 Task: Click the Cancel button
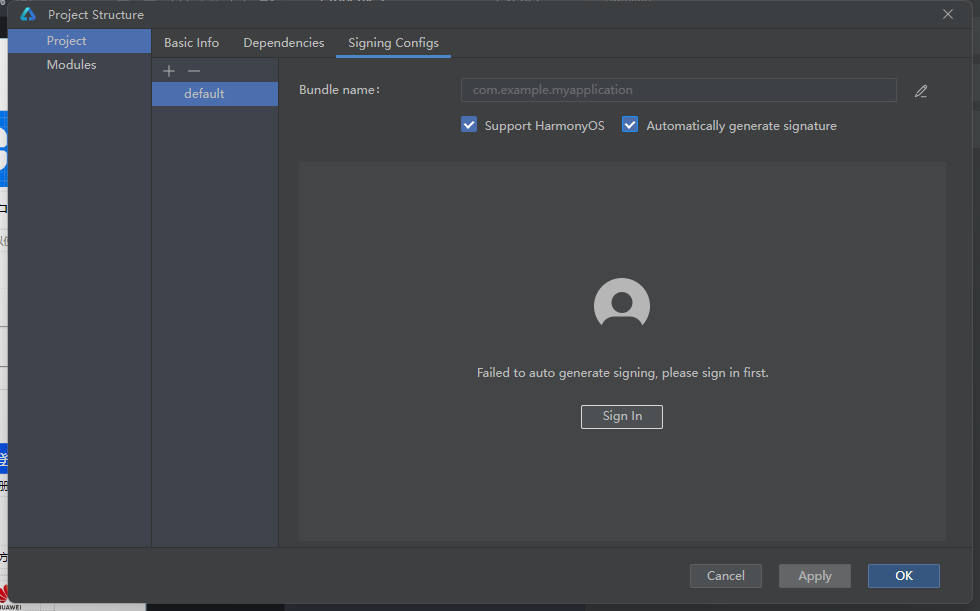click(726, 575)
